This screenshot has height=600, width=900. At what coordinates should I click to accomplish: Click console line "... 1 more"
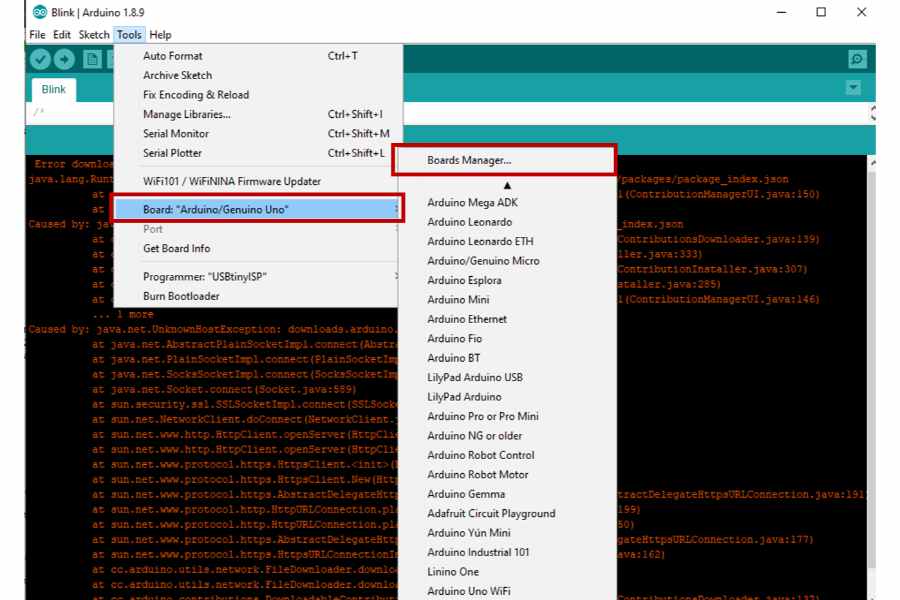click(123, 315)
